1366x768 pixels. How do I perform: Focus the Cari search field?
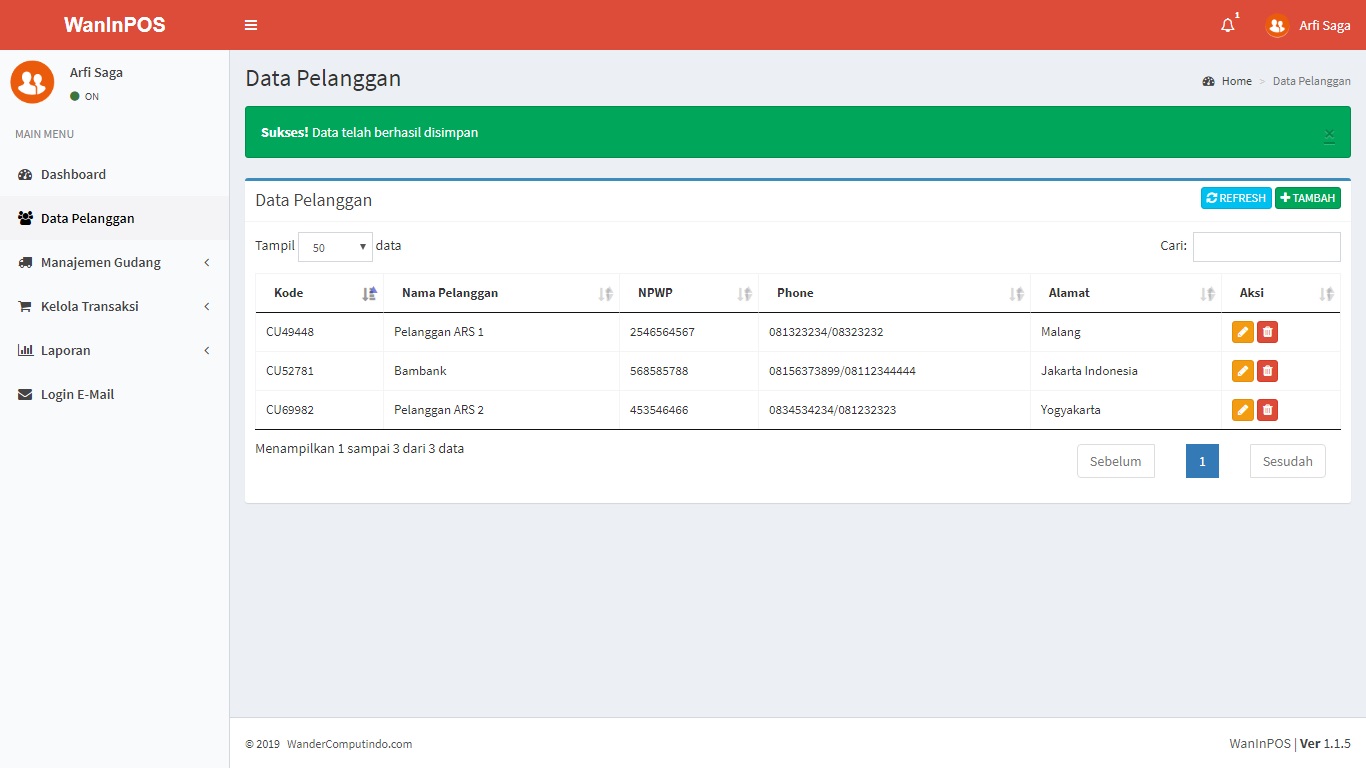click(1266, 247)
